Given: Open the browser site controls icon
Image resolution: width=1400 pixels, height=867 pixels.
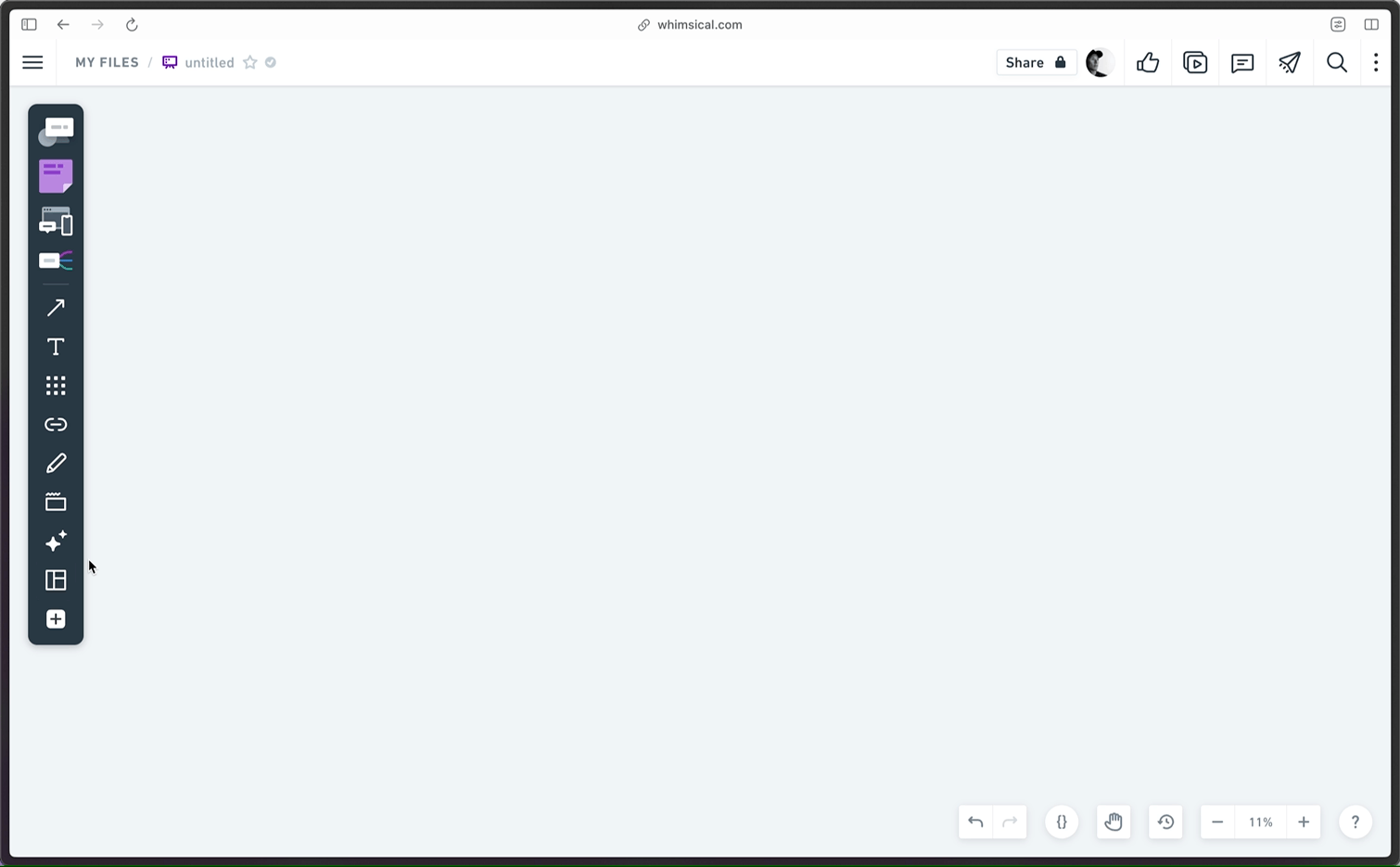Looking at the screenshot, I should 1338,25.
